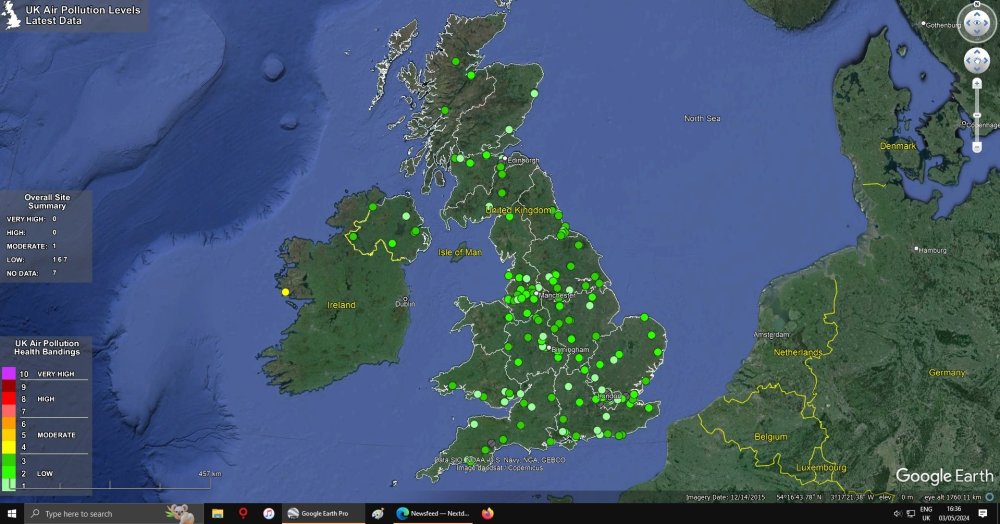1000x524 pixels.
Task: Click the eye alt 1760.11 km readout
Action: (x=953, y=497)
